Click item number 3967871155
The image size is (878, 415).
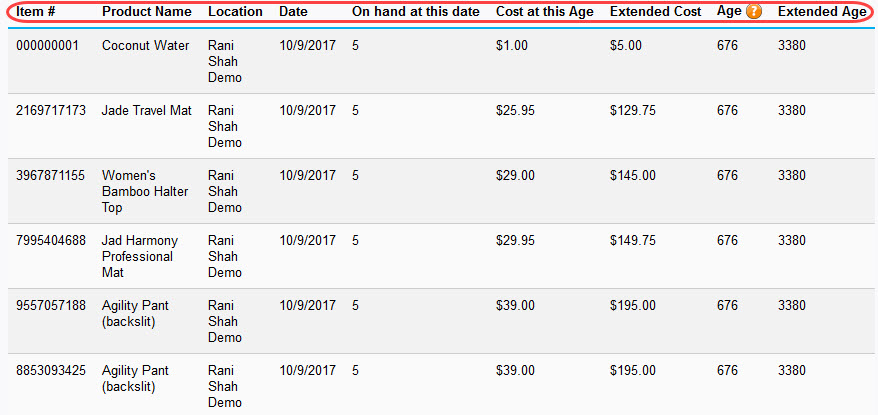point(51,176)
